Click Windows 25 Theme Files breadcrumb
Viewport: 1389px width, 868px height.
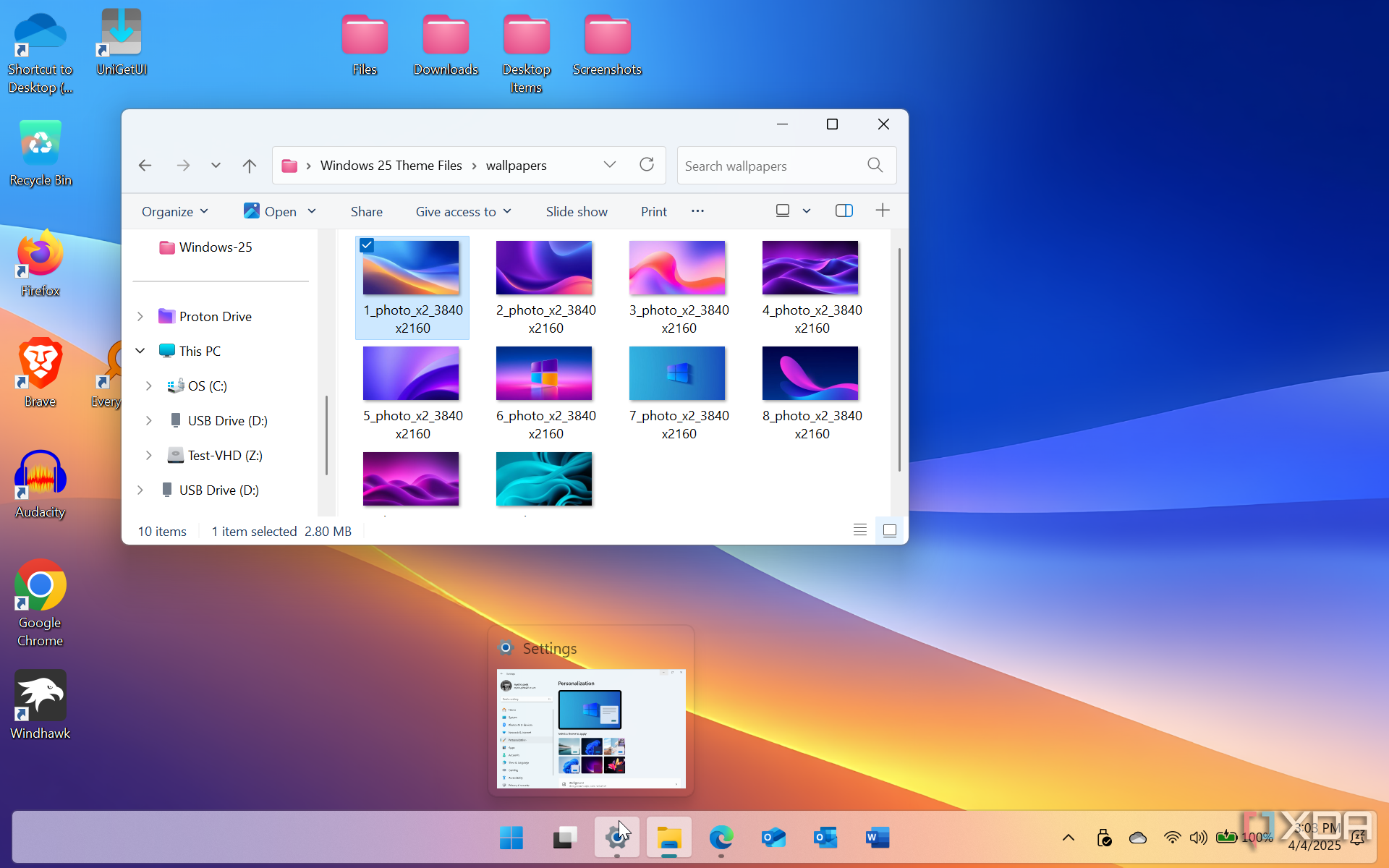tap(391, 166)
